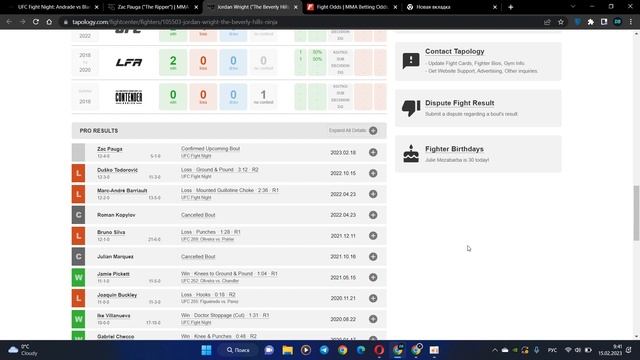Image resolution: width=640 pixels, height=360 pixels.
Task: Expand the Roman Kopylov cancelled bout row
Action: pyautogui.click(x=373, y=215)
